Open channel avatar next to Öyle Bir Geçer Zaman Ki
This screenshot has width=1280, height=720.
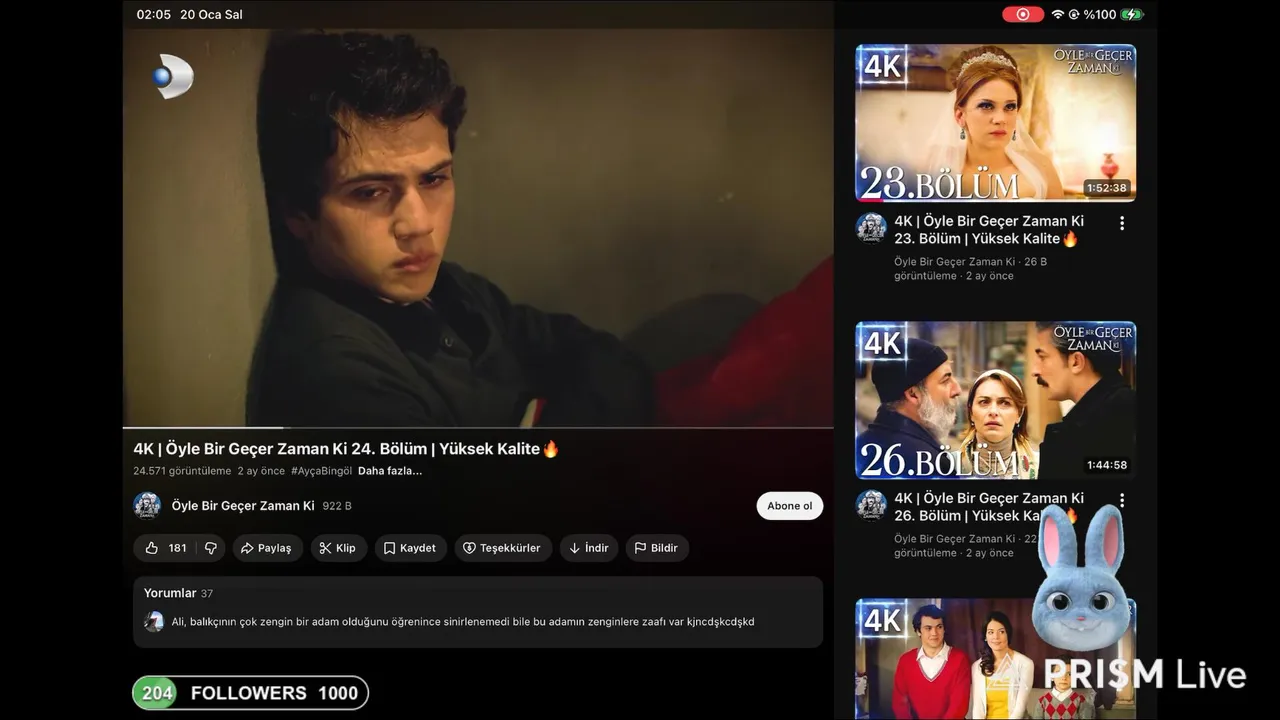[147, 506]
